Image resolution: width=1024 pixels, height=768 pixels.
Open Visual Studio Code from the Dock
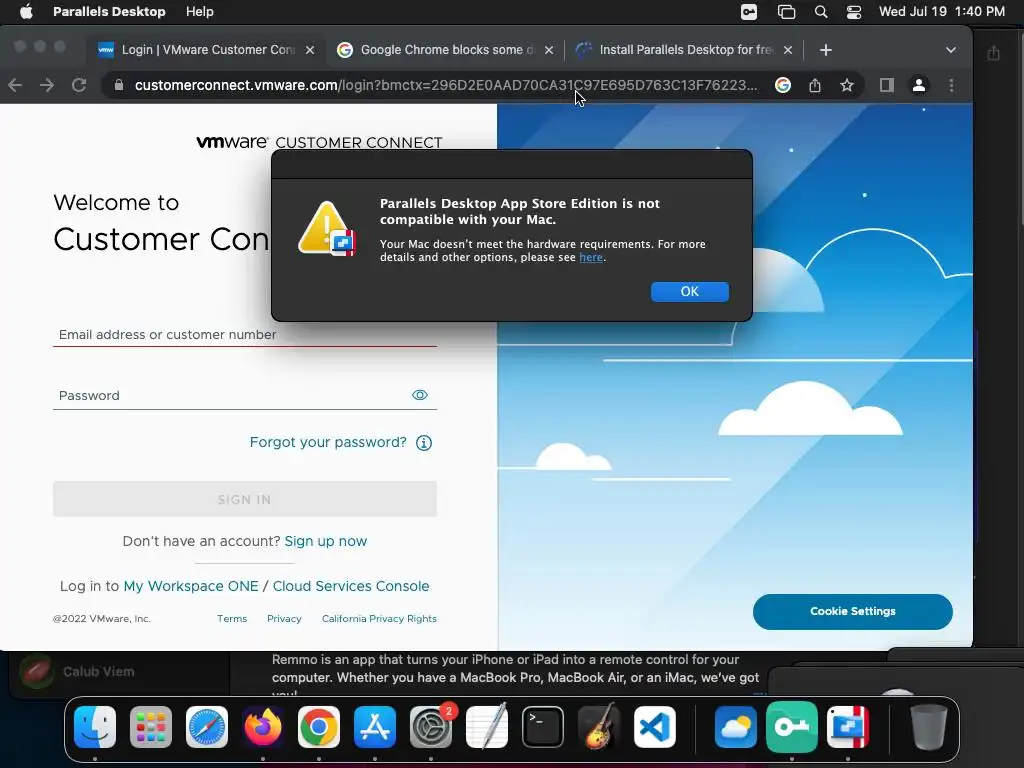654,726
